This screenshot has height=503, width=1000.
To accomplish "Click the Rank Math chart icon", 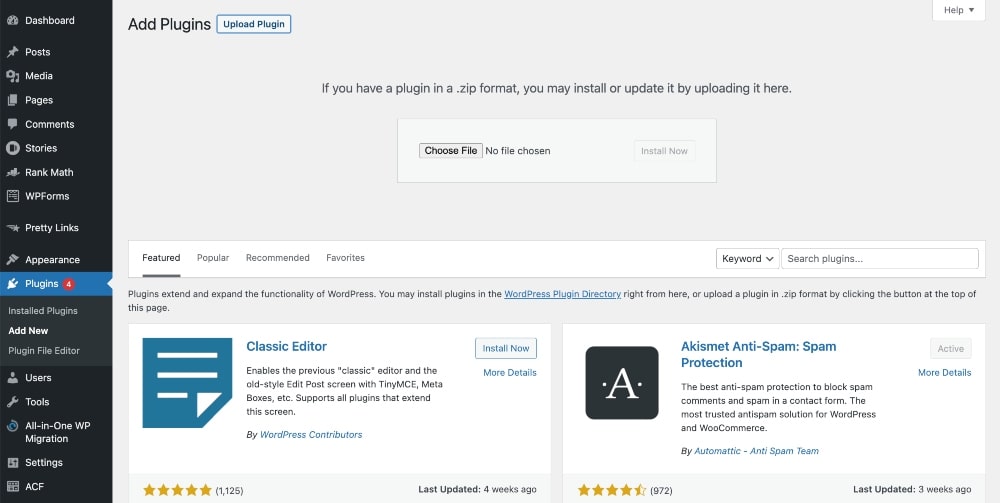I will (x=13, y=172).
